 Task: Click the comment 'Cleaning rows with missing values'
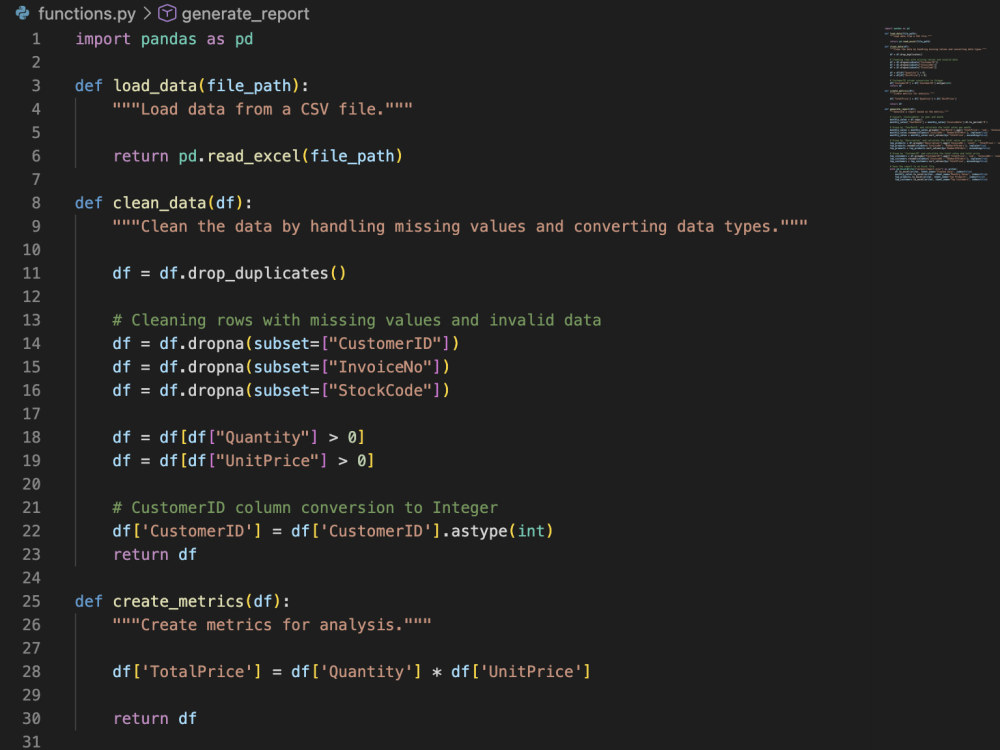(357, 320)
